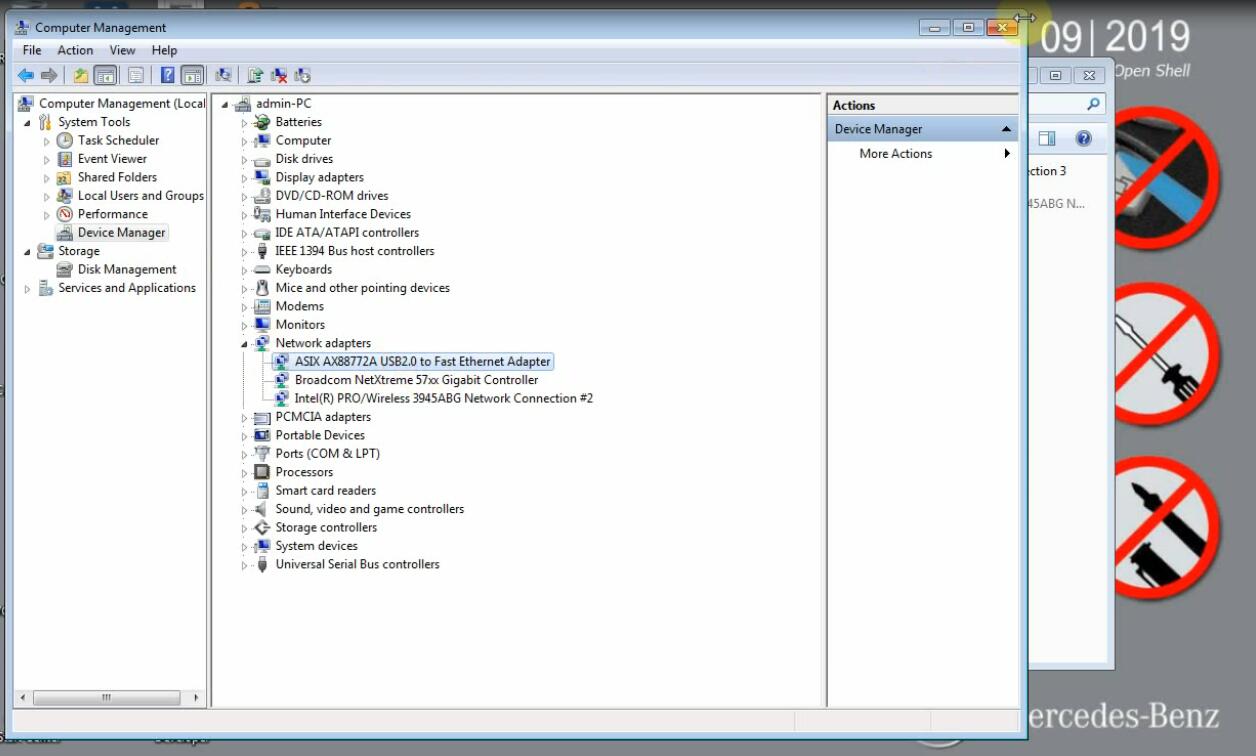
Task: Open the View menu
Action: (x=122, y=50)
